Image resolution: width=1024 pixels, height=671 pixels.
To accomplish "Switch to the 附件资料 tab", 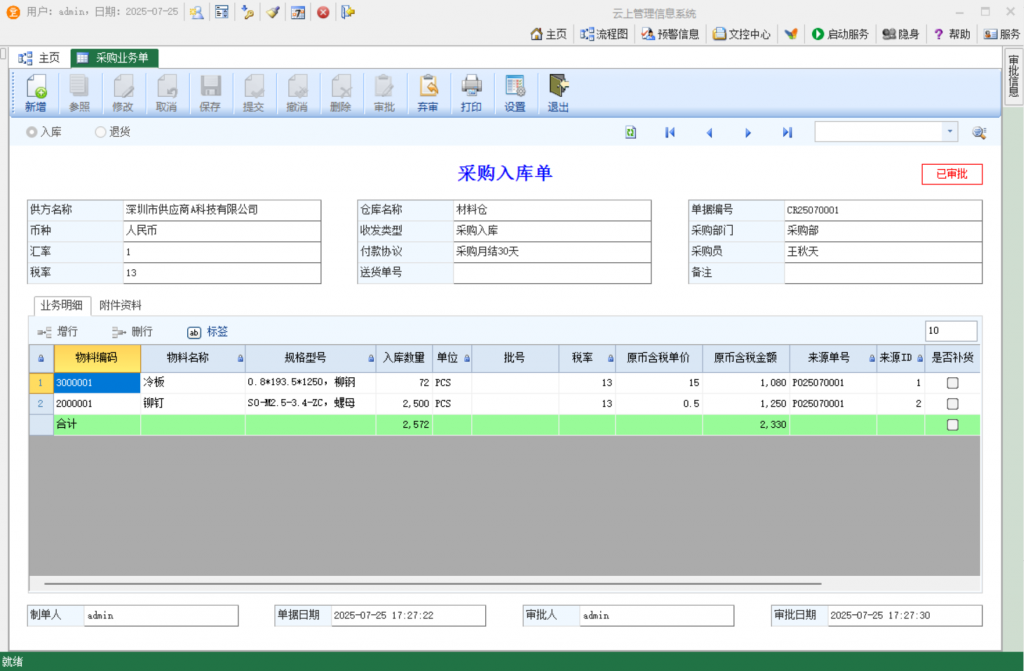I will tap(120, 305).
